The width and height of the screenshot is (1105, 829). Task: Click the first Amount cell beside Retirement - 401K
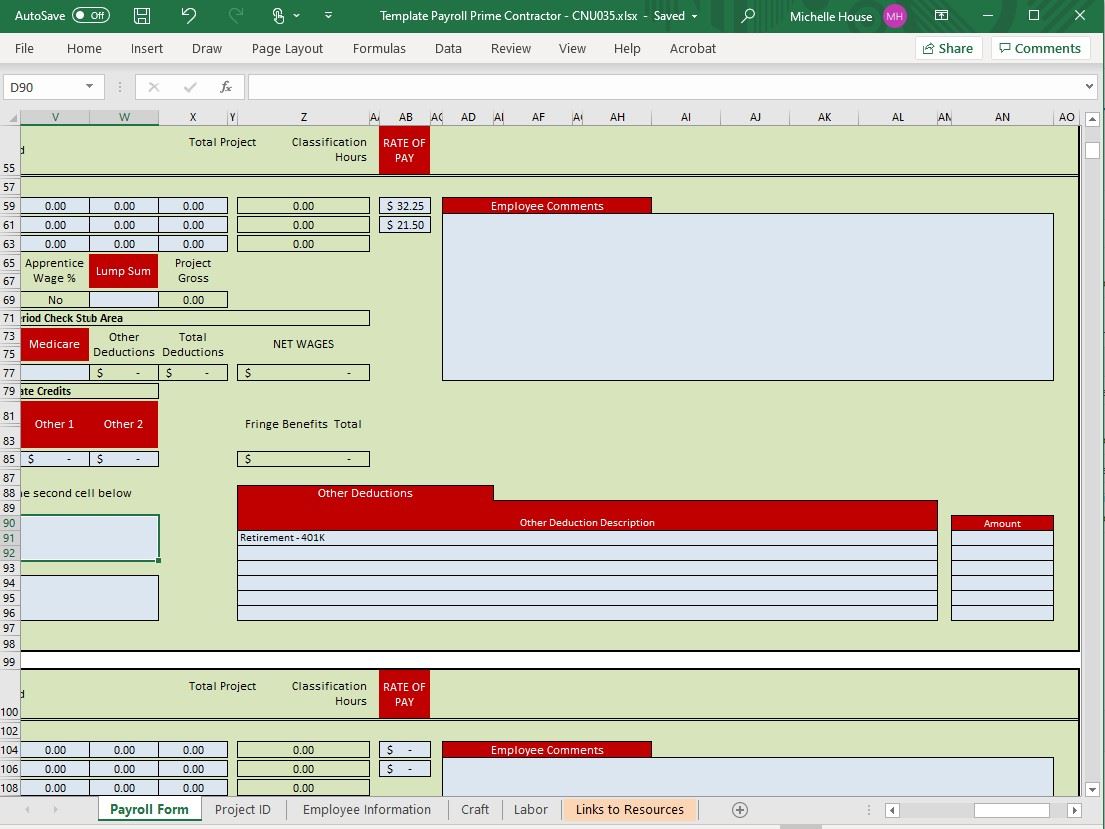(x=1002, y=538)
